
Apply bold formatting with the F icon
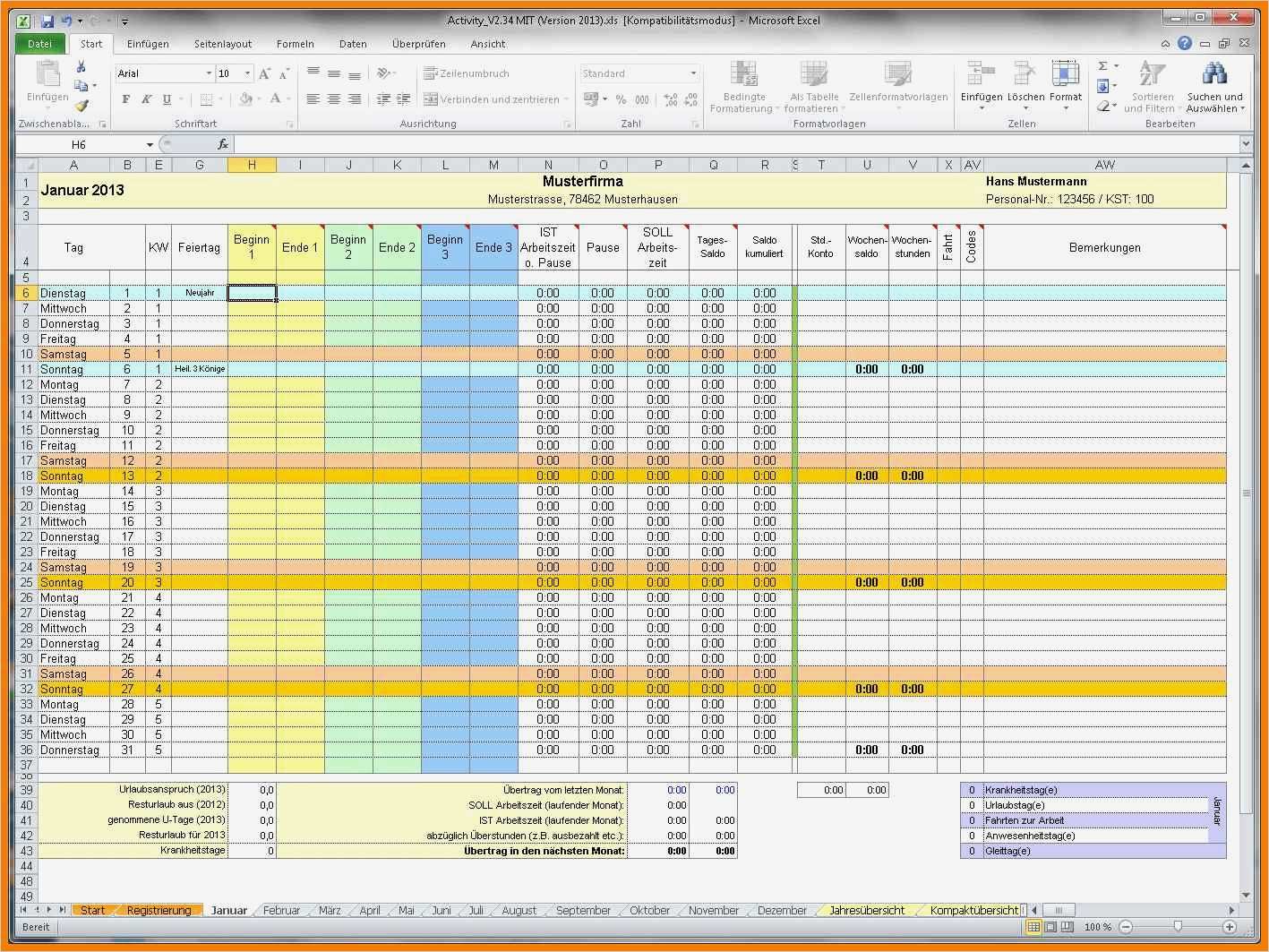[x=125, y=99]
